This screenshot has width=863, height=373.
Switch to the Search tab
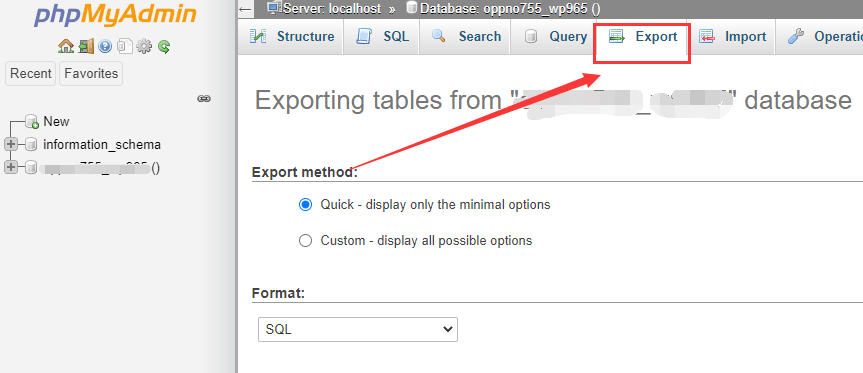pos(466,37)
